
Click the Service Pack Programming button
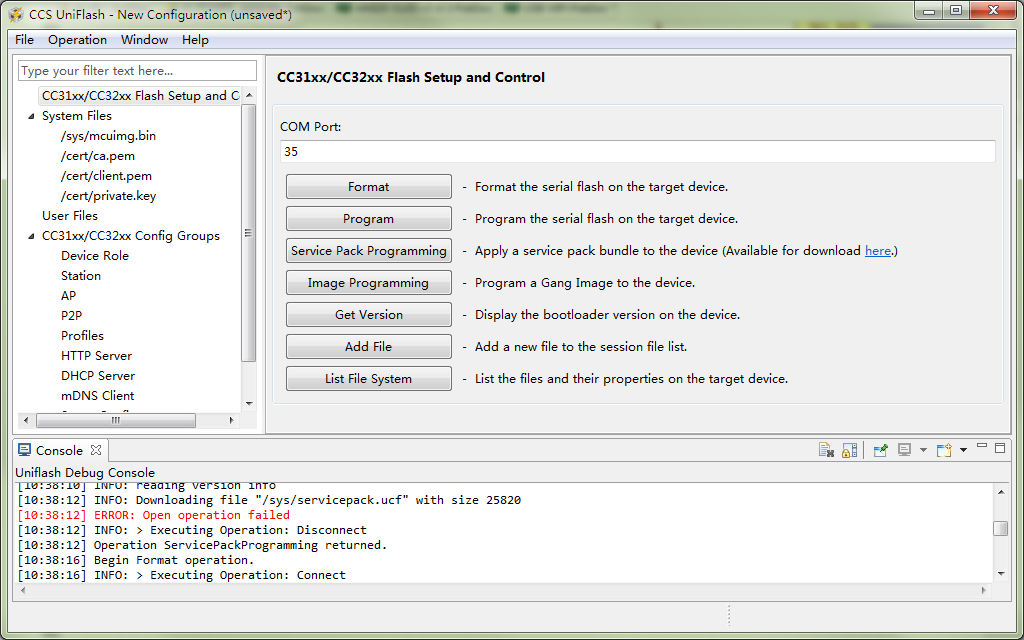(368, 251)
